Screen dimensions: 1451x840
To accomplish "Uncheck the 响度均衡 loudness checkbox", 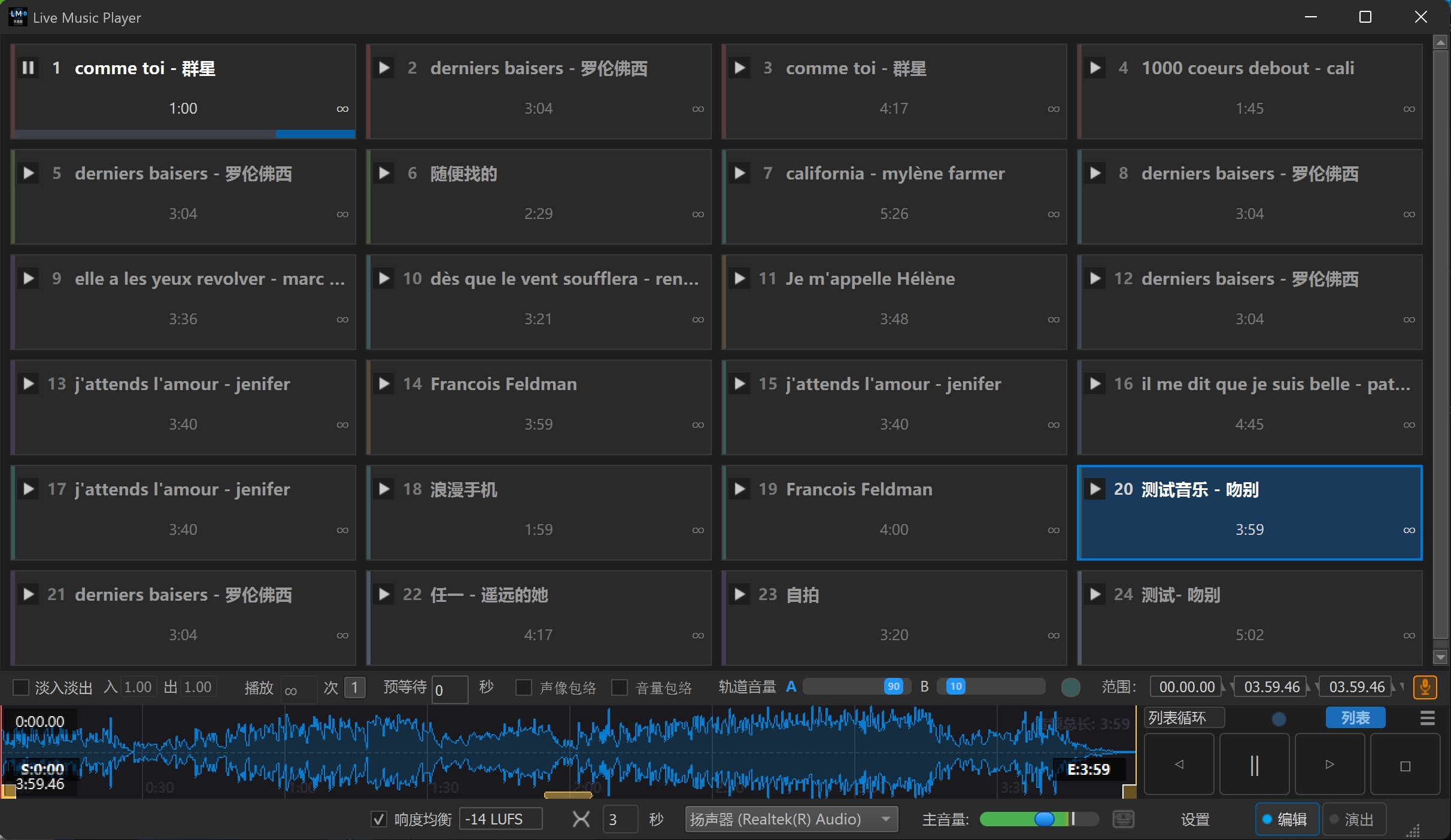I will [379, 819].
